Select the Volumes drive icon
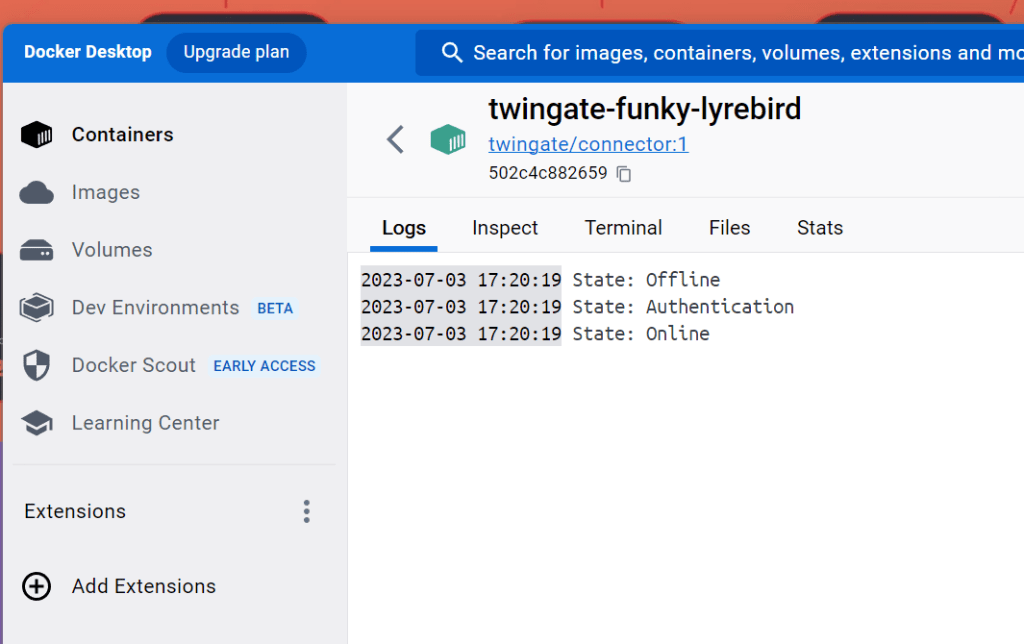Image resolution: width=1024 pixels, height=644 pixels. (x=37, y=250)
